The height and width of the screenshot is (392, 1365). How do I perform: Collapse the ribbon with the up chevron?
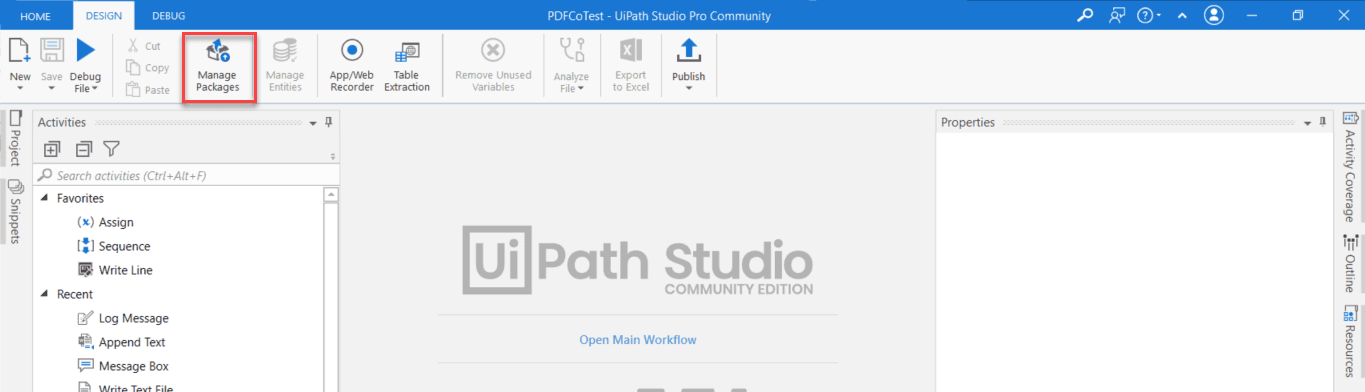[1182, 15]
